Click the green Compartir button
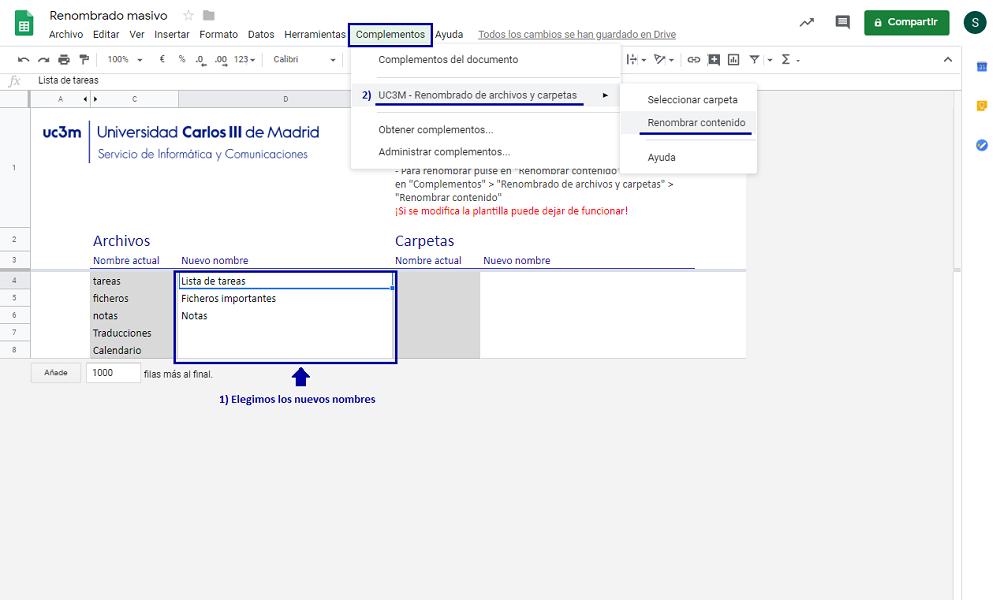 (x=906, y=22)
